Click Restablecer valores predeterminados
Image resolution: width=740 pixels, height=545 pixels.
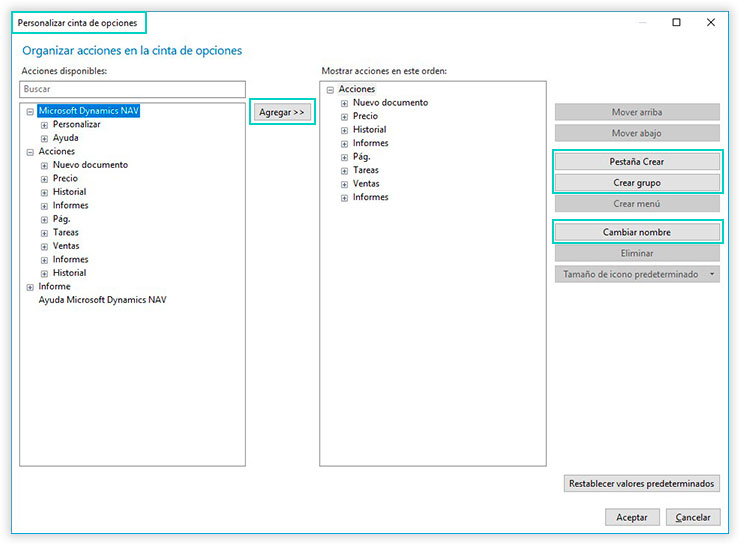click(x=641, y=484)
